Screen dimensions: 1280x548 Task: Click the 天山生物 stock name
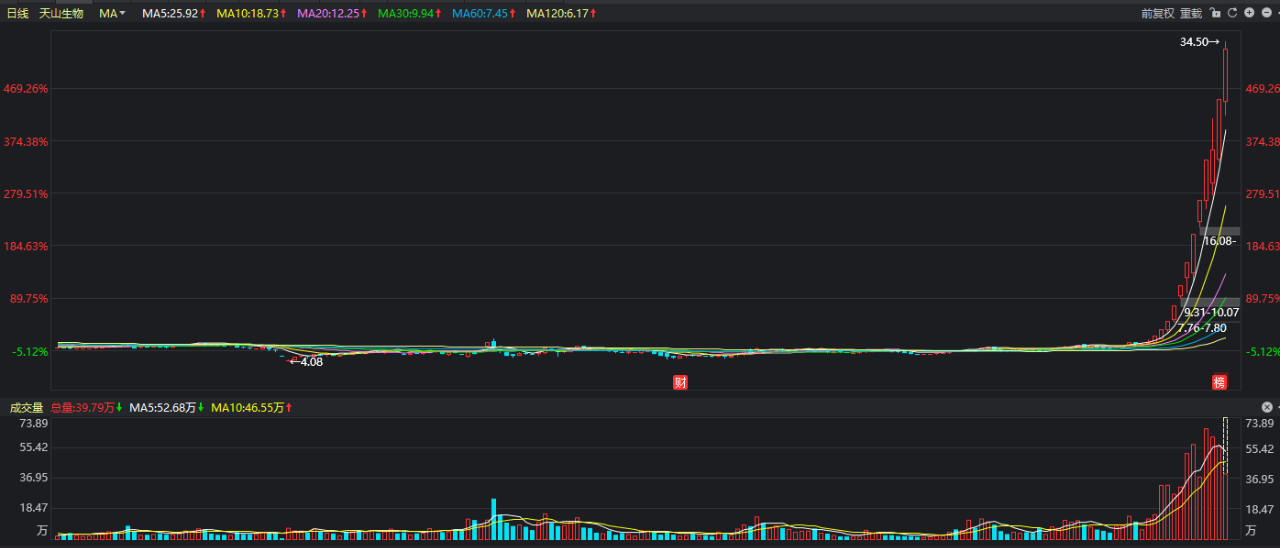(x=61, y=13)
